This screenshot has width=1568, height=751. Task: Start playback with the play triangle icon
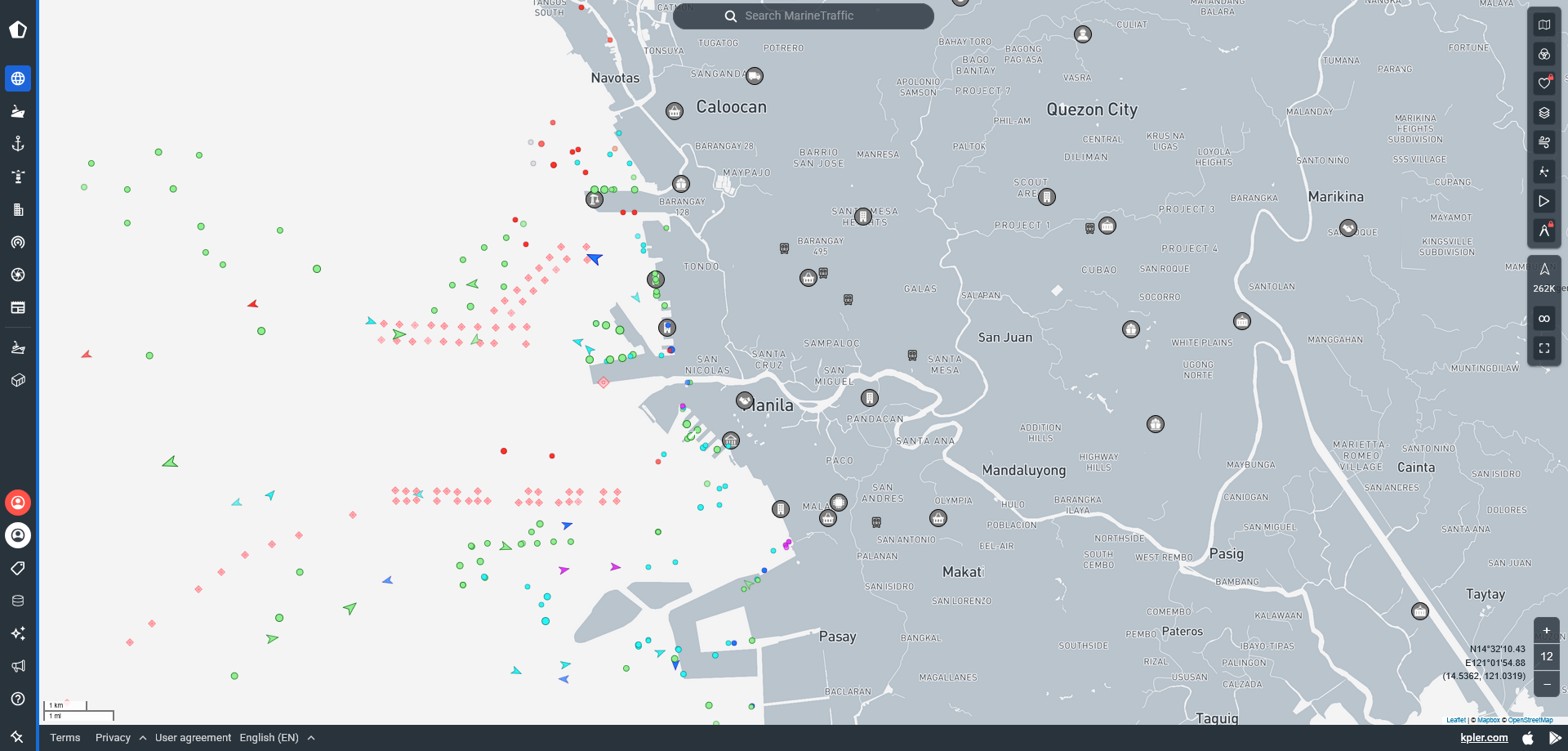1544,201
